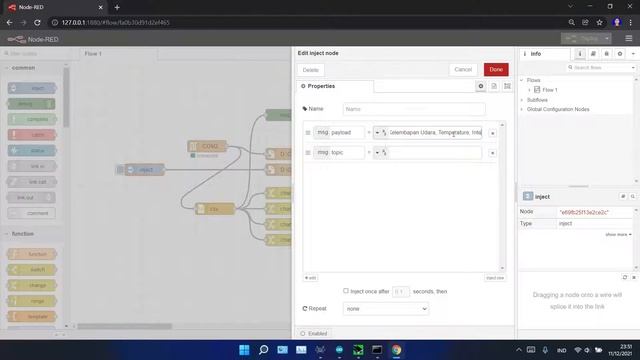Select the complete node in the palette
The height and width of the screenshot is (360, 640).
32,119
